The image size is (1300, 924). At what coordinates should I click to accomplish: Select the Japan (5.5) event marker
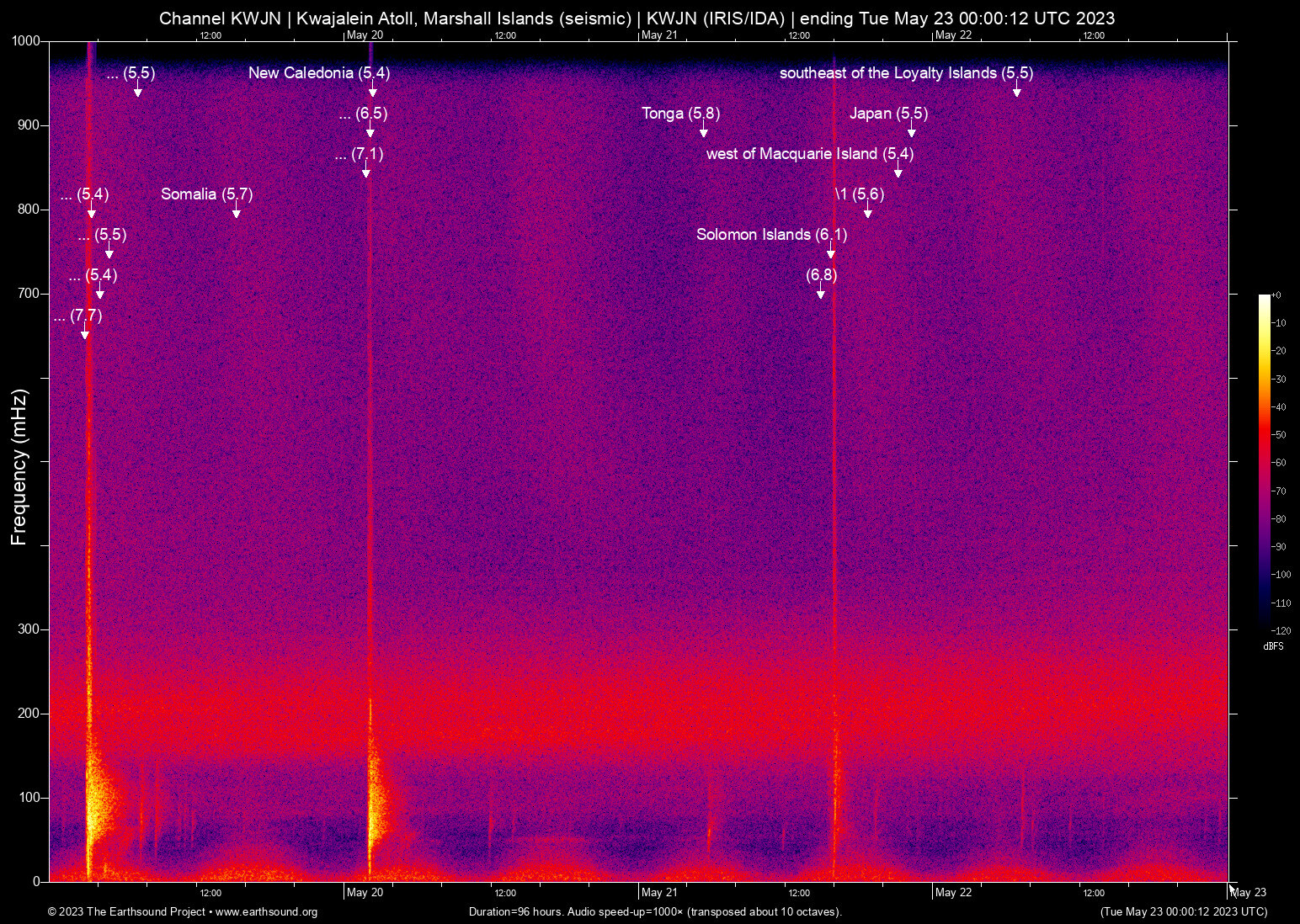click(911, 131)
